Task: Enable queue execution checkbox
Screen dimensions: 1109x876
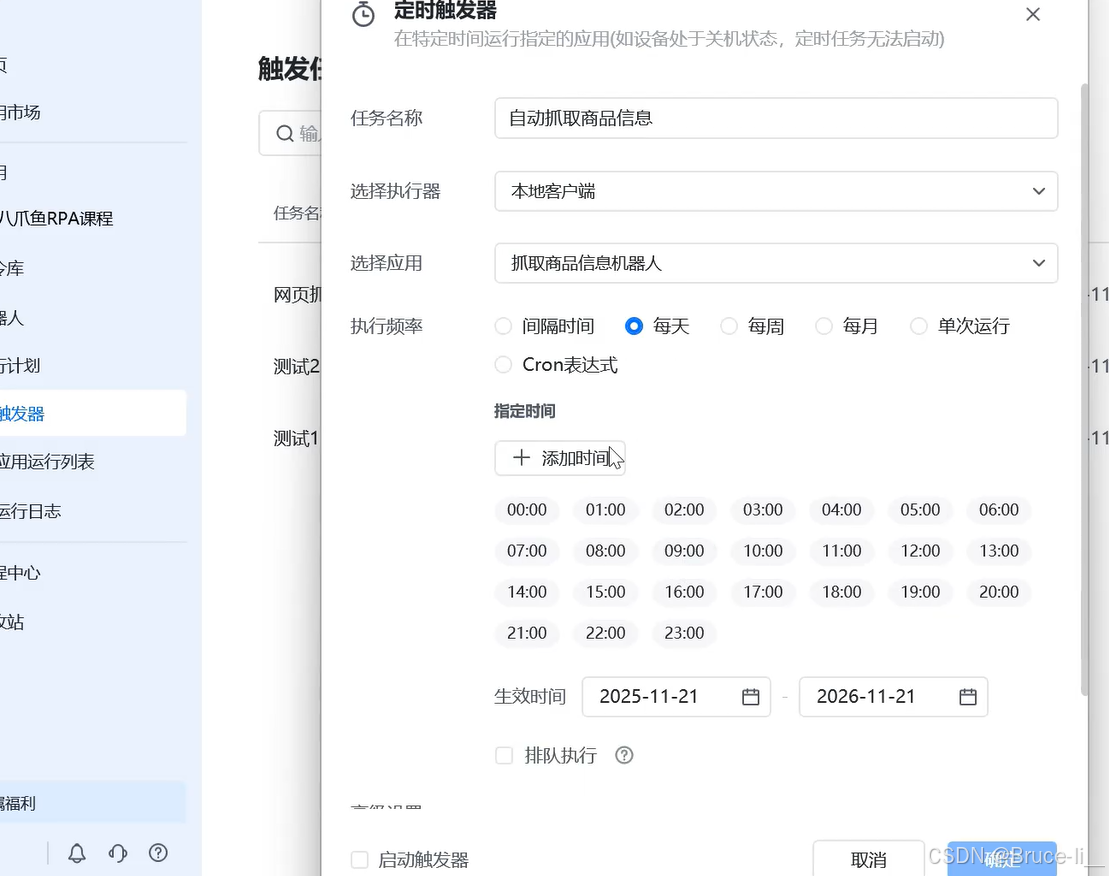Action: pyautogui.click(x=504, y=755)
